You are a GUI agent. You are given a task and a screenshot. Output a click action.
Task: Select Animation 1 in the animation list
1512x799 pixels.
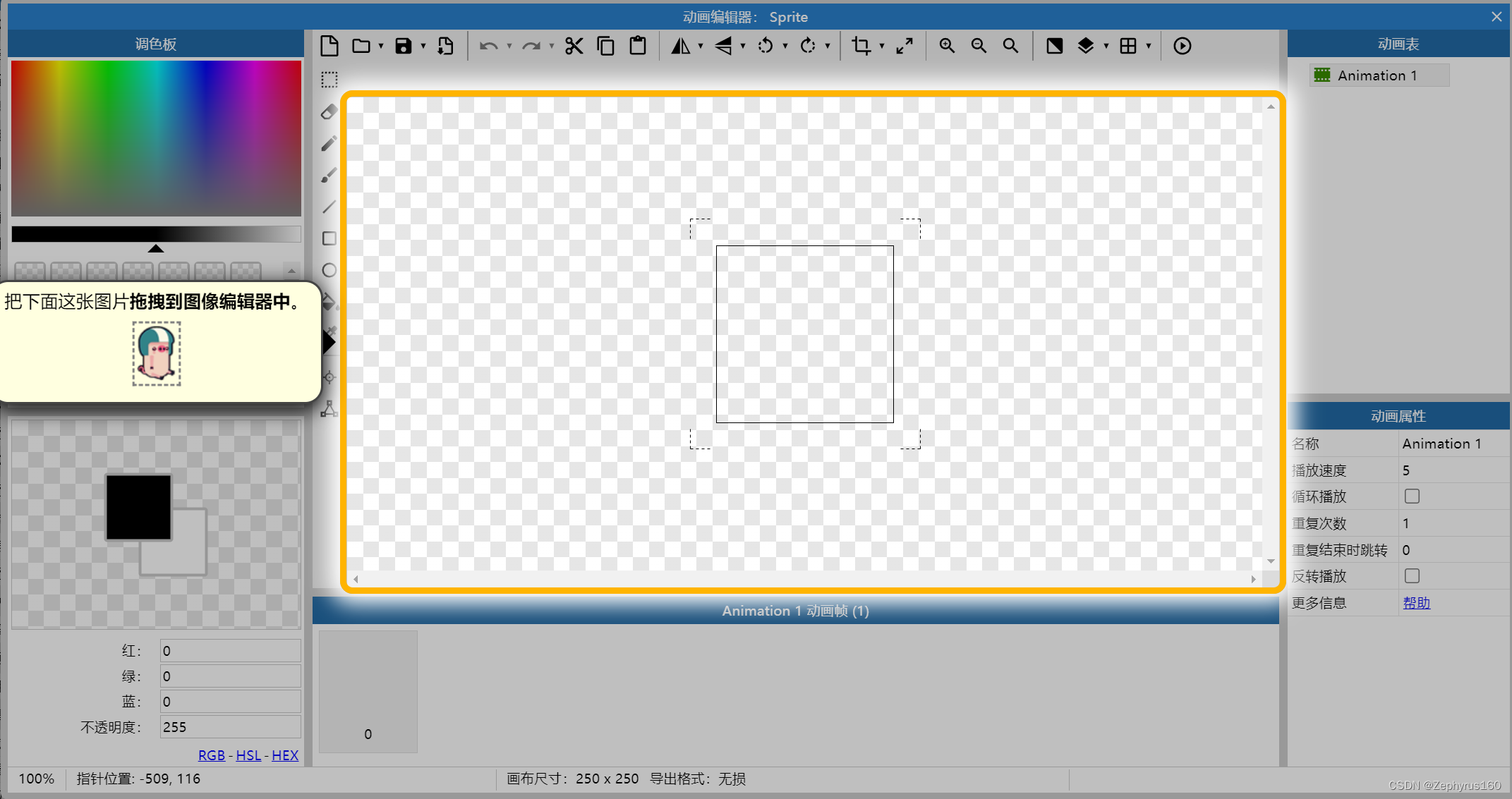coord(1376,75)
